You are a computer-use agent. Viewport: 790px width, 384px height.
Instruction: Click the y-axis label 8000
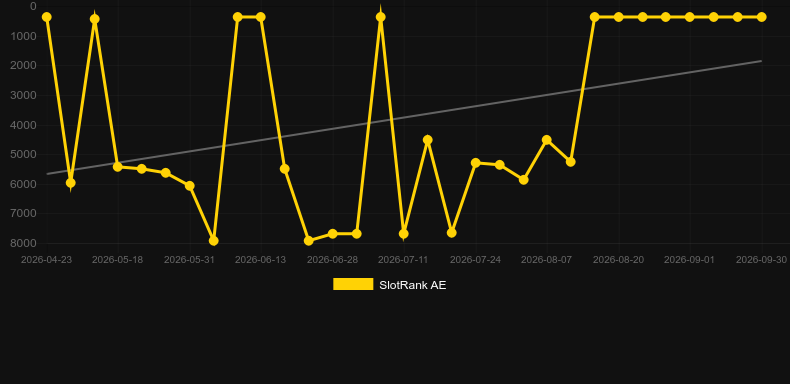click(x=24, y=243)
